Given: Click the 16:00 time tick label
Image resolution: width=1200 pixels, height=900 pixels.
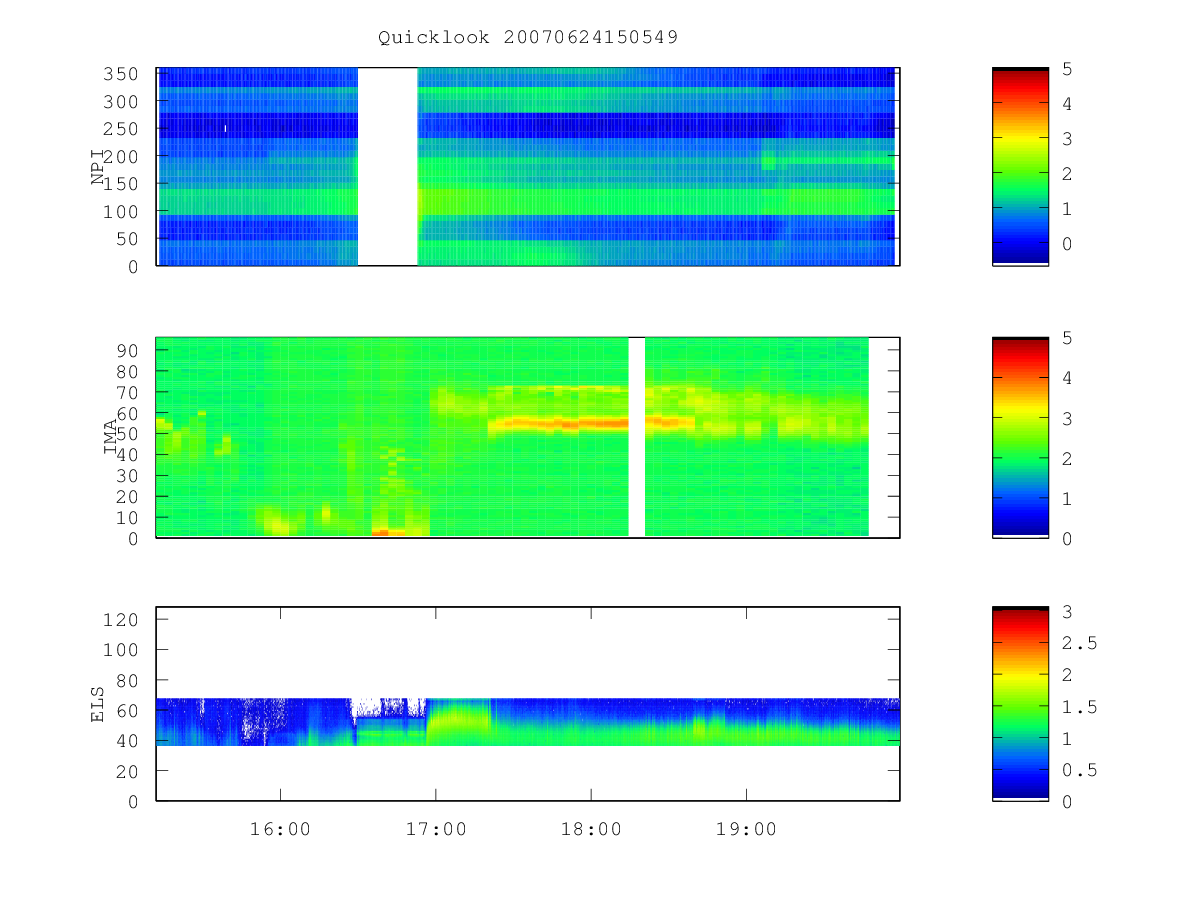Looking at the screenshot, I should [x=280, y=829].
